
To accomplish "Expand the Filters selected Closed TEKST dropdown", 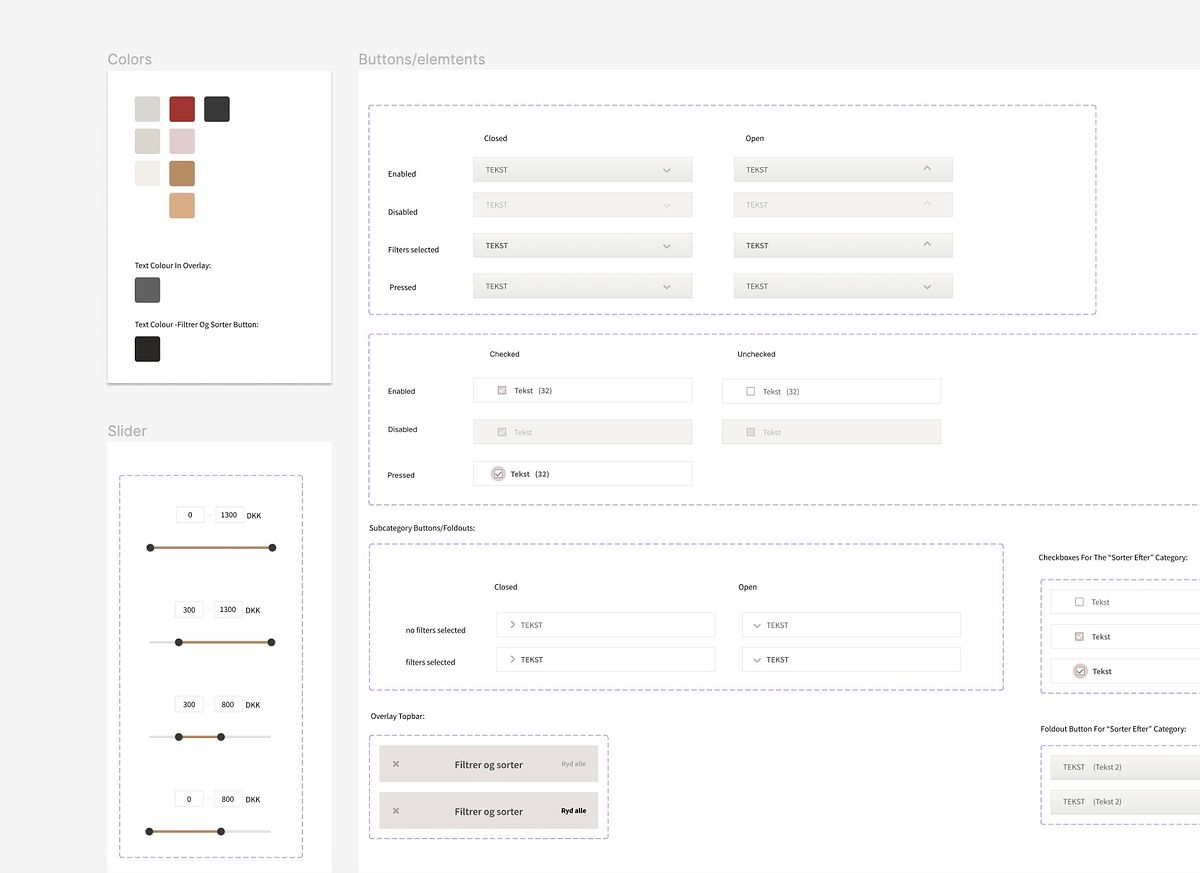I will click(582, 246).
